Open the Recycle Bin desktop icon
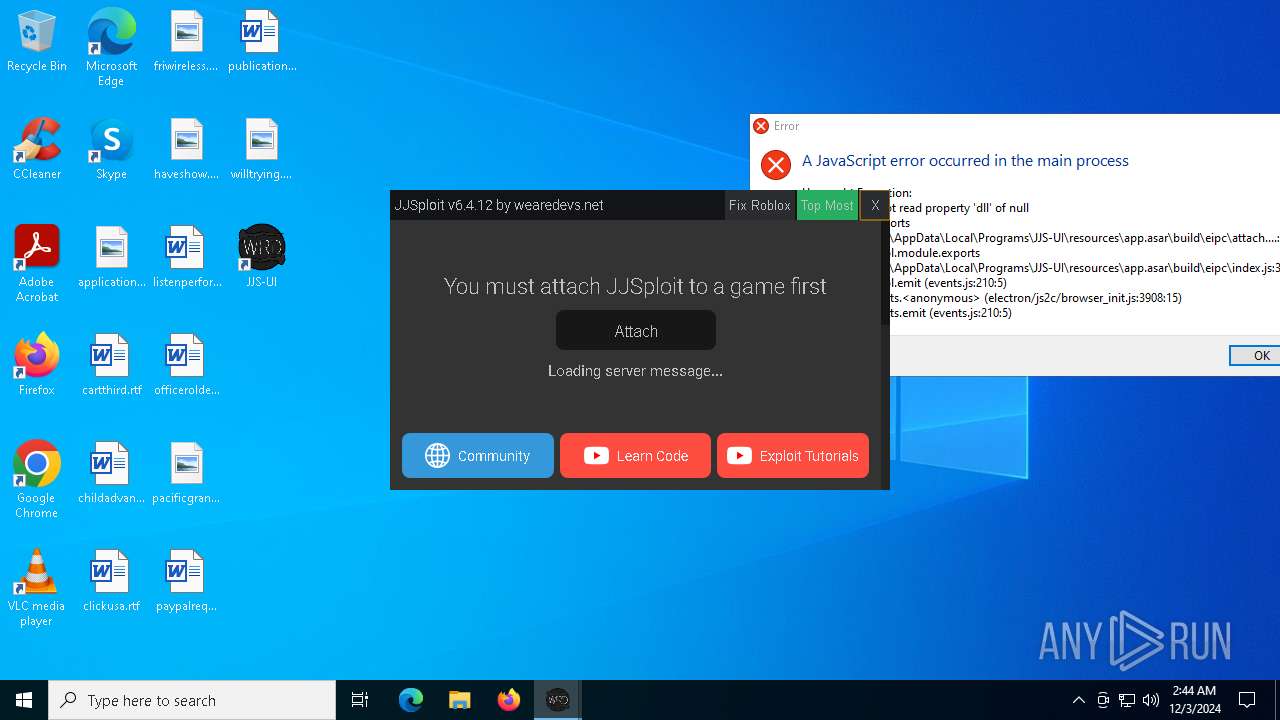 click(x=37, y=42)
